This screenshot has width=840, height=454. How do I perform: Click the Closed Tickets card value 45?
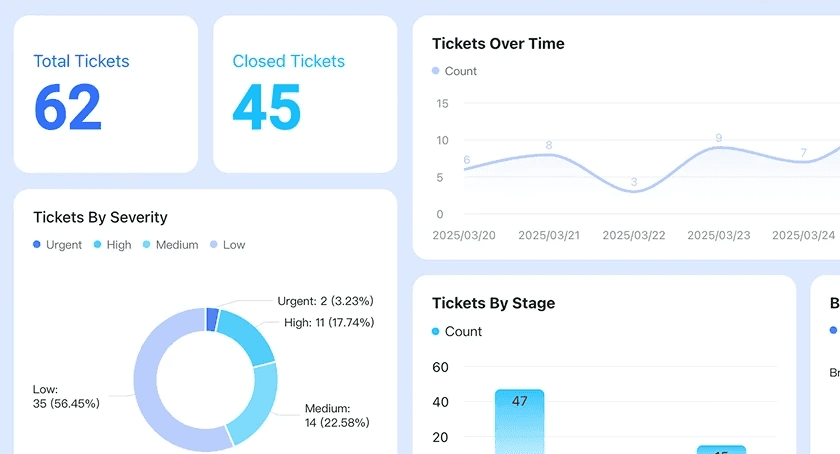tap(266, 107)
